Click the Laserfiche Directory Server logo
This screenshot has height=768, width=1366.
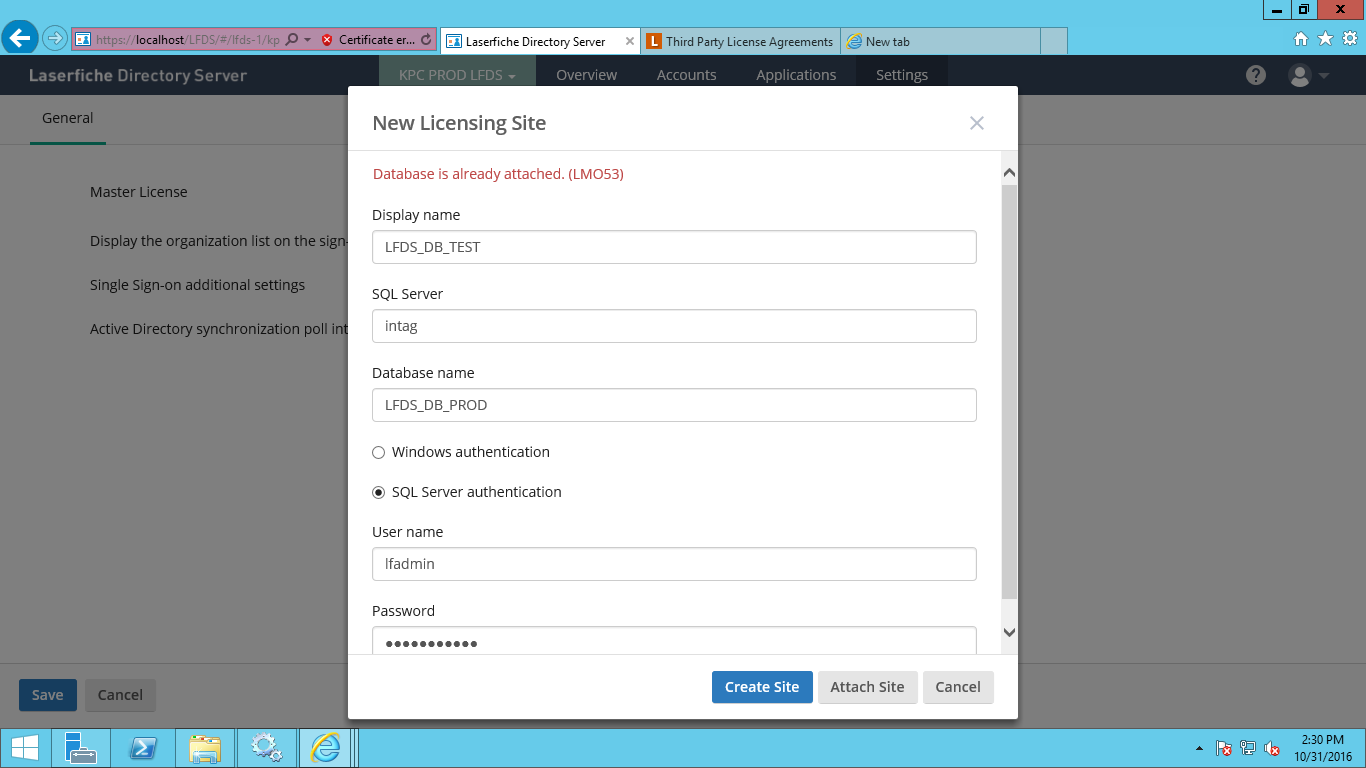click(x=138, y=75)
